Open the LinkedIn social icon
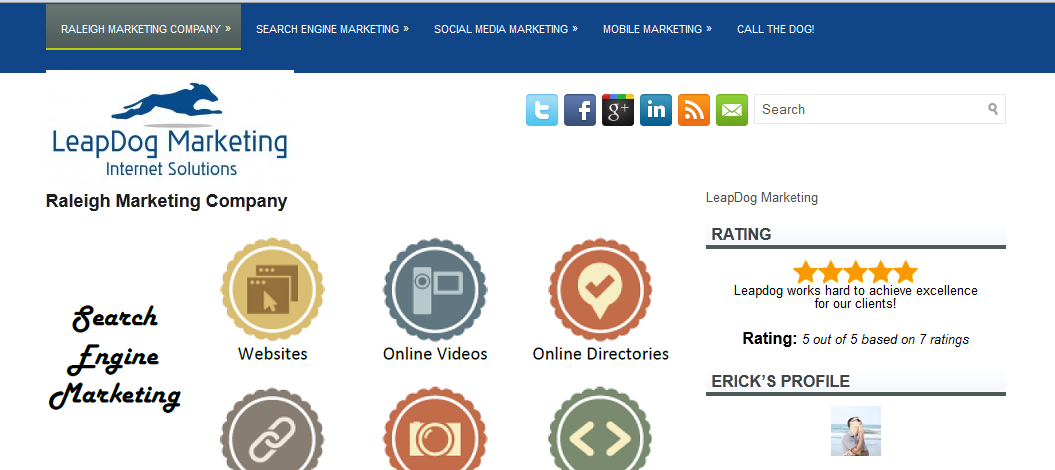The height and width of the screenshot is (470, 1055). (656, 110)
